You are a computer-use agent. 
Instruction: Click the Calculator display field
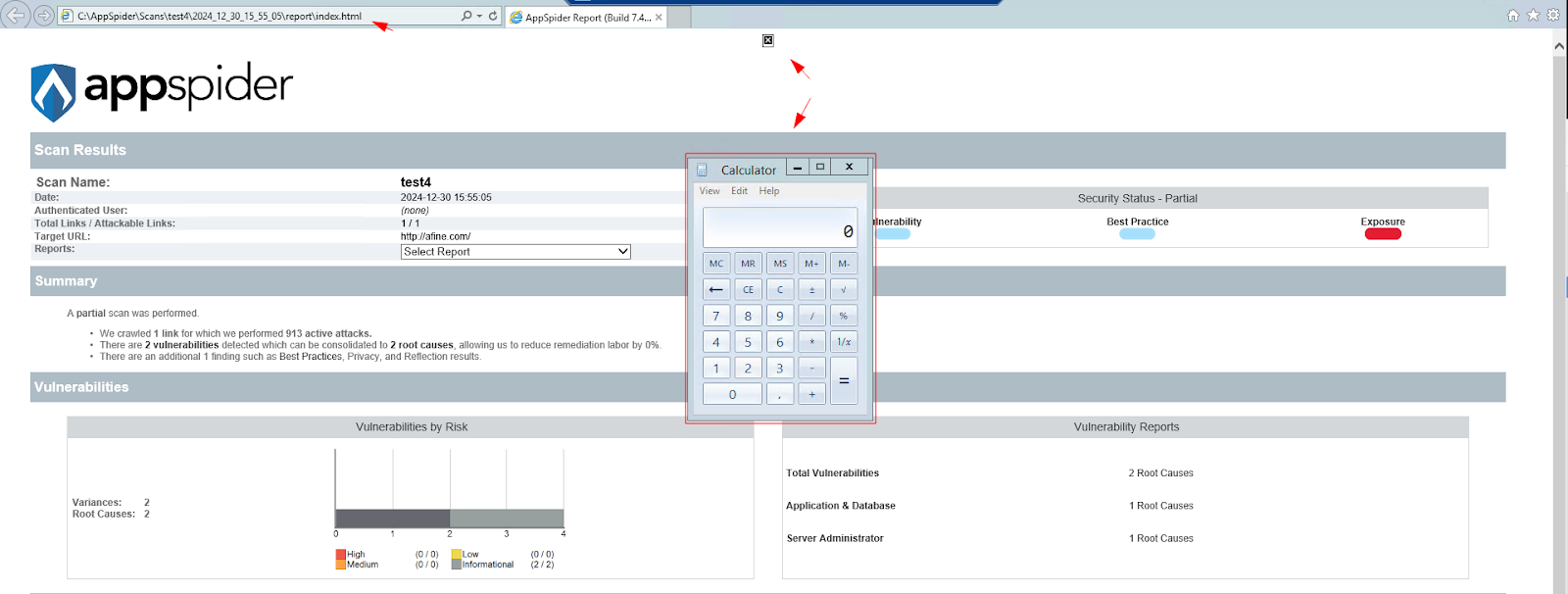click(780, 227)
